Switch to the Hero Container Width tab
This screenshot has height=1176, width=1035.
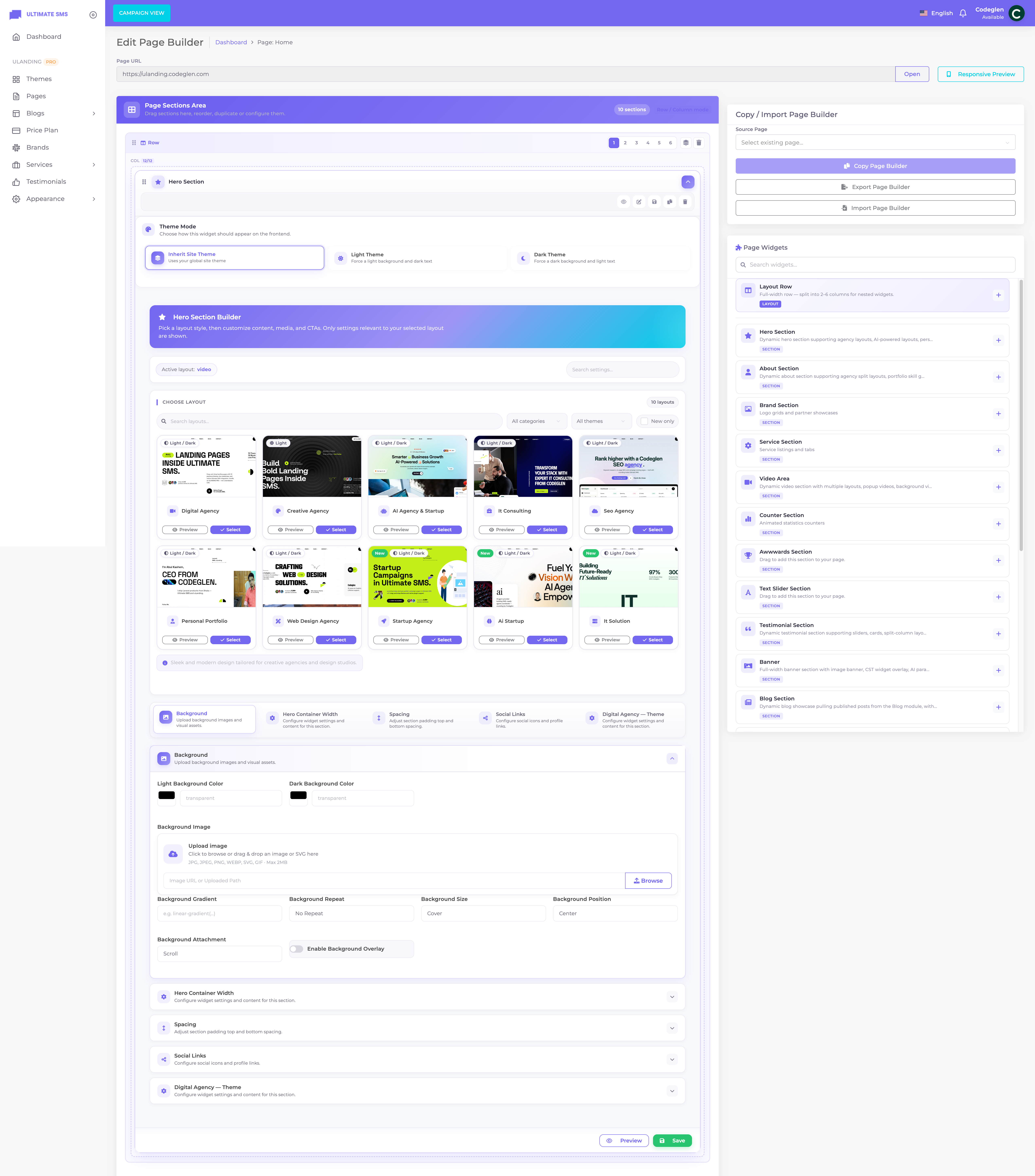click(311, 720)
